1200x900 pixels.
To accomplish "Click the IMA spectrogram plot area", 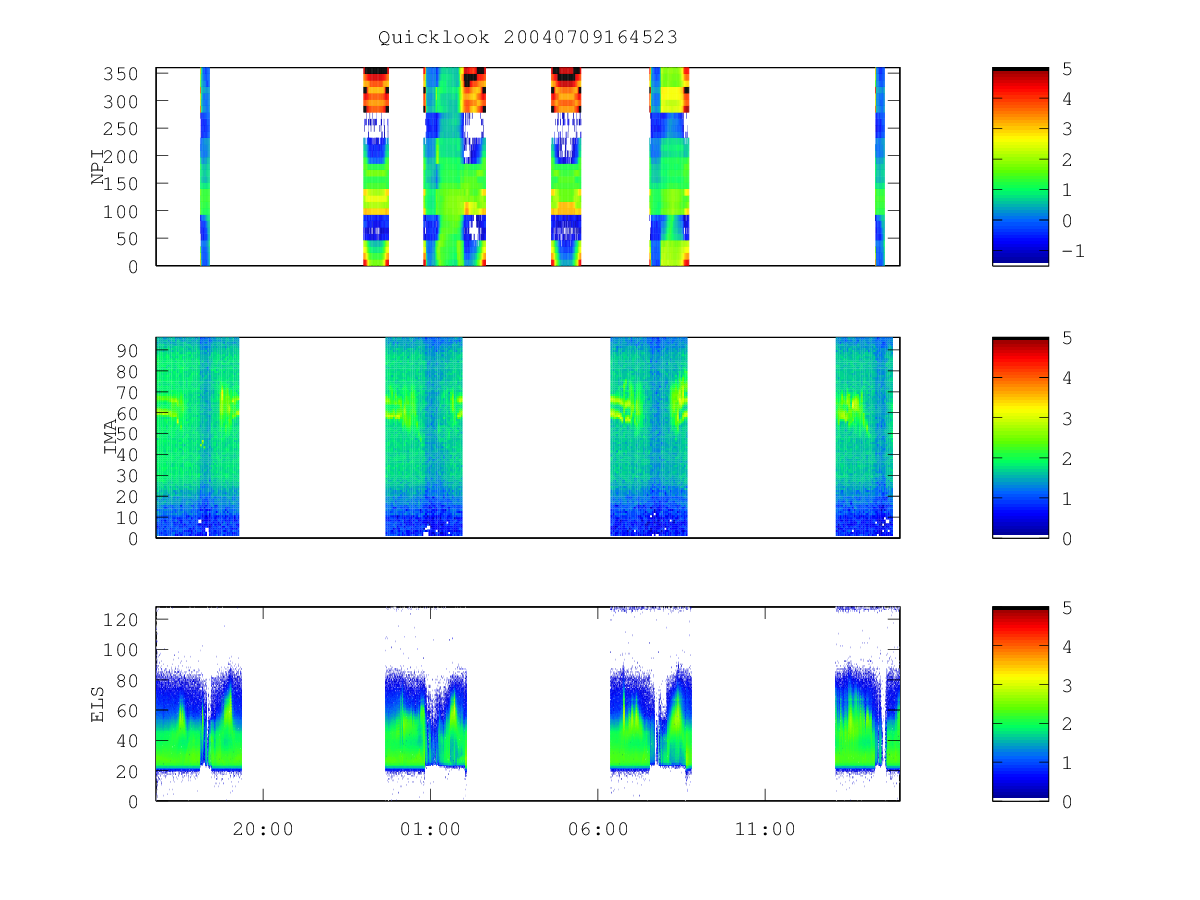I will (x=528, y=438).
